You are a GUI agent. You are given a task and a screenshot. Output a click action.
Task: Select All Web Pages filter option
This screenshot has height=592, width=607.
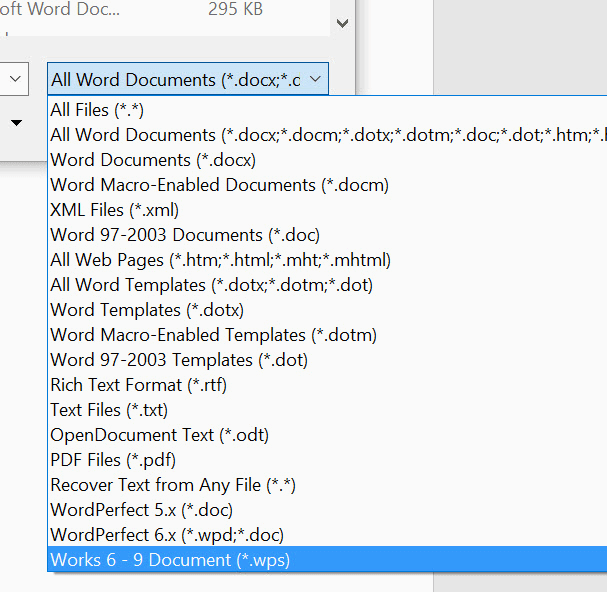[327, 260]
